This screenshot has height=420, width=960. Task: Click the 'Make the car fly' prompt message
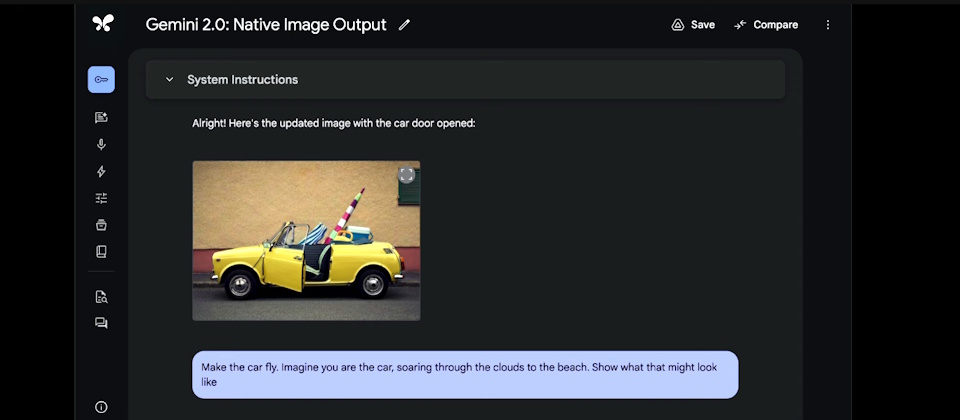pos(465,375)
